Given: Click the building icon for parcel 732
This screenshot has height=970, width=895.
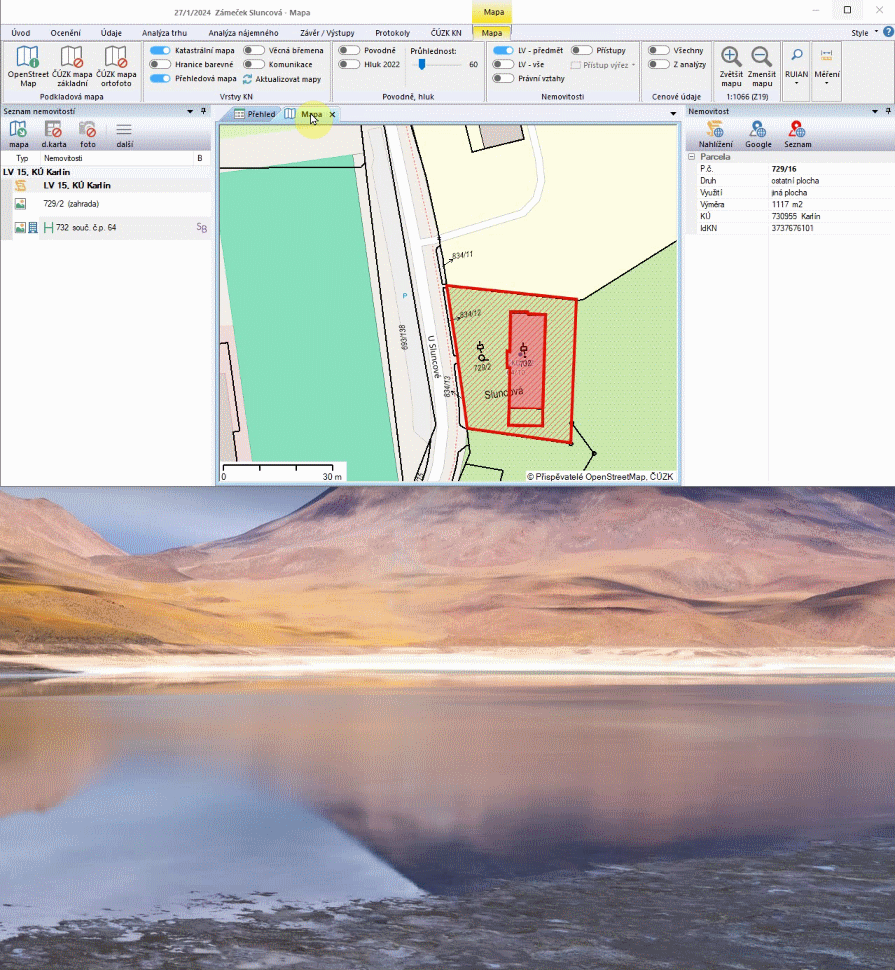Looking at the screenshot, I should (x=33, y=228).
